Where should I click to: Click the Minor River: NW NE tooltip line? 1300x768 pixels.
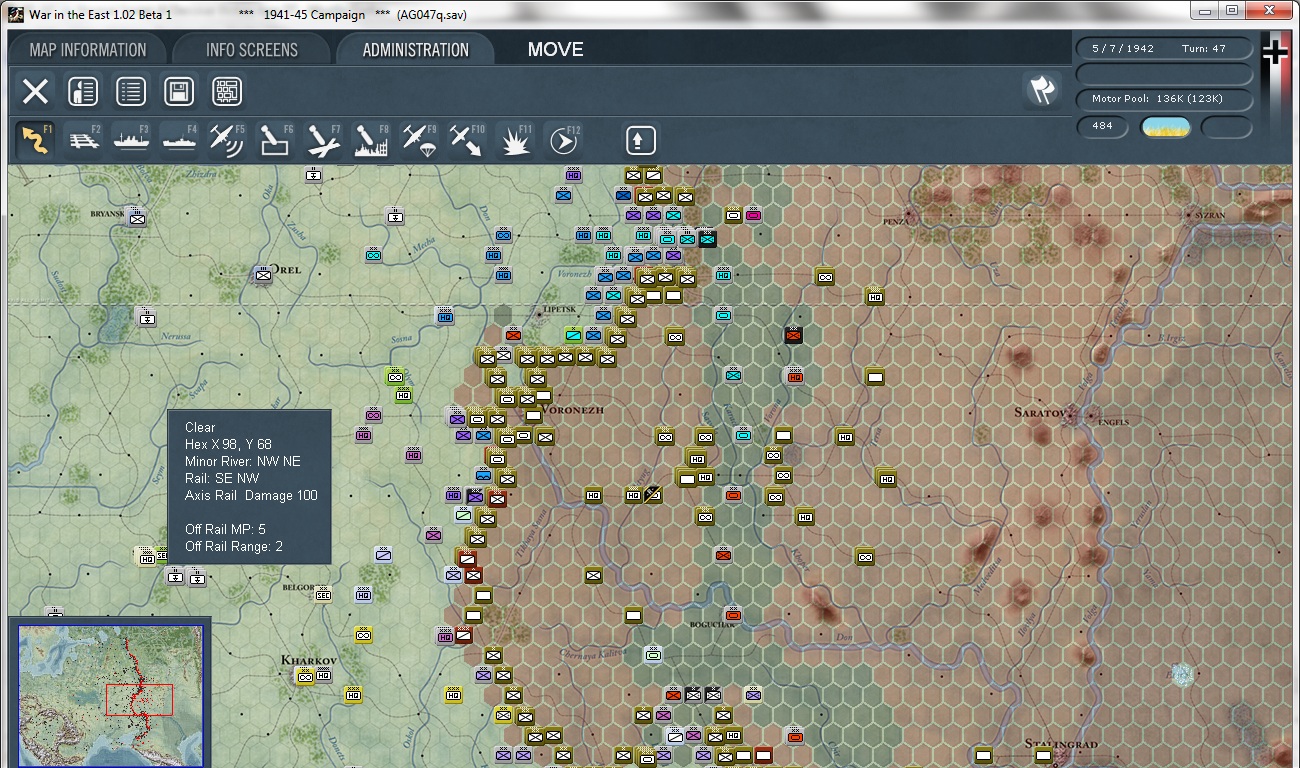pyautogui.click(x=242, y=462)
